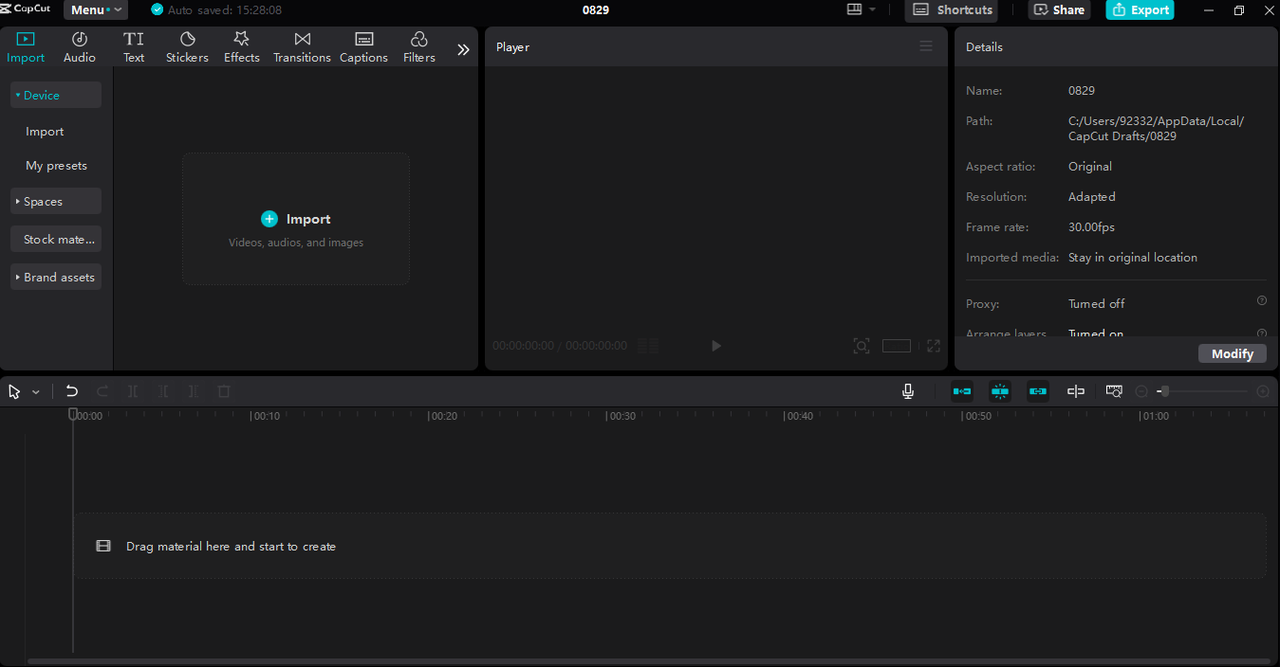Click the undo arrow in timeline toolbar
Viewport: 1280px width, 667px height.
coord(72,391)
